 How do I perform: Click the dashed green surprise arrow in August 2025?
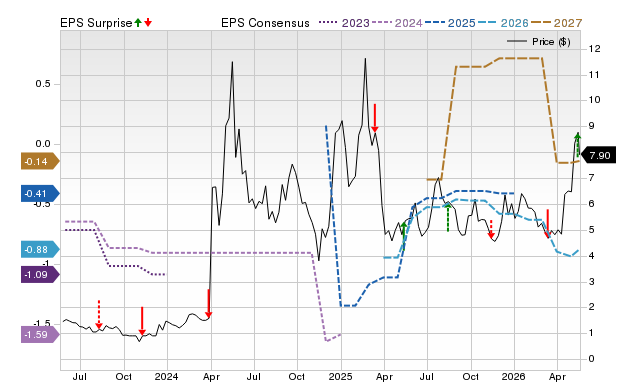click(x=448, y=217)
